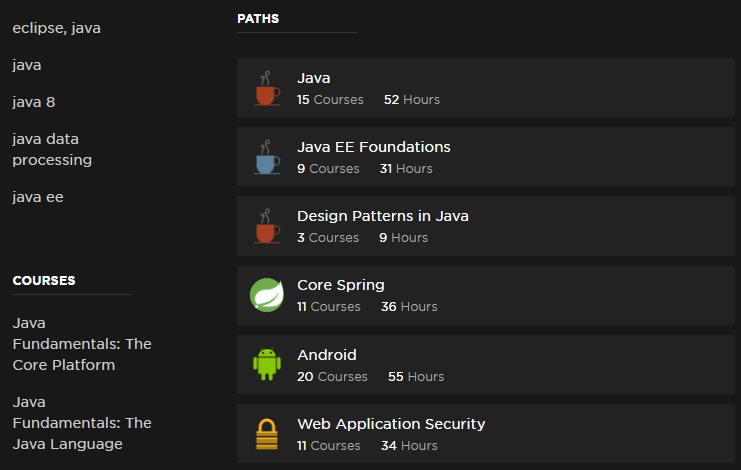Open the Java EE Foundations path
The height and width of the screenshot is (470, 741).
[x=374, y=147]
